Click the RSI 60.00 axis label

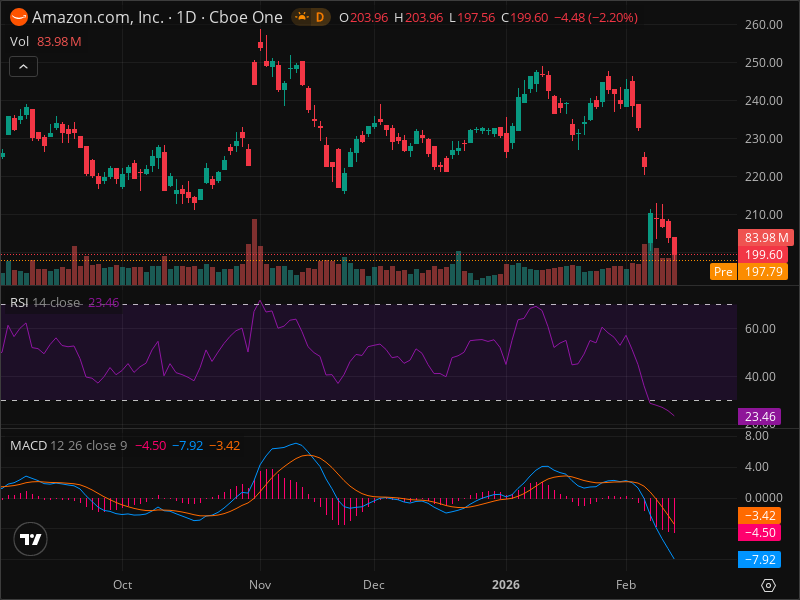tap(760, 329)
